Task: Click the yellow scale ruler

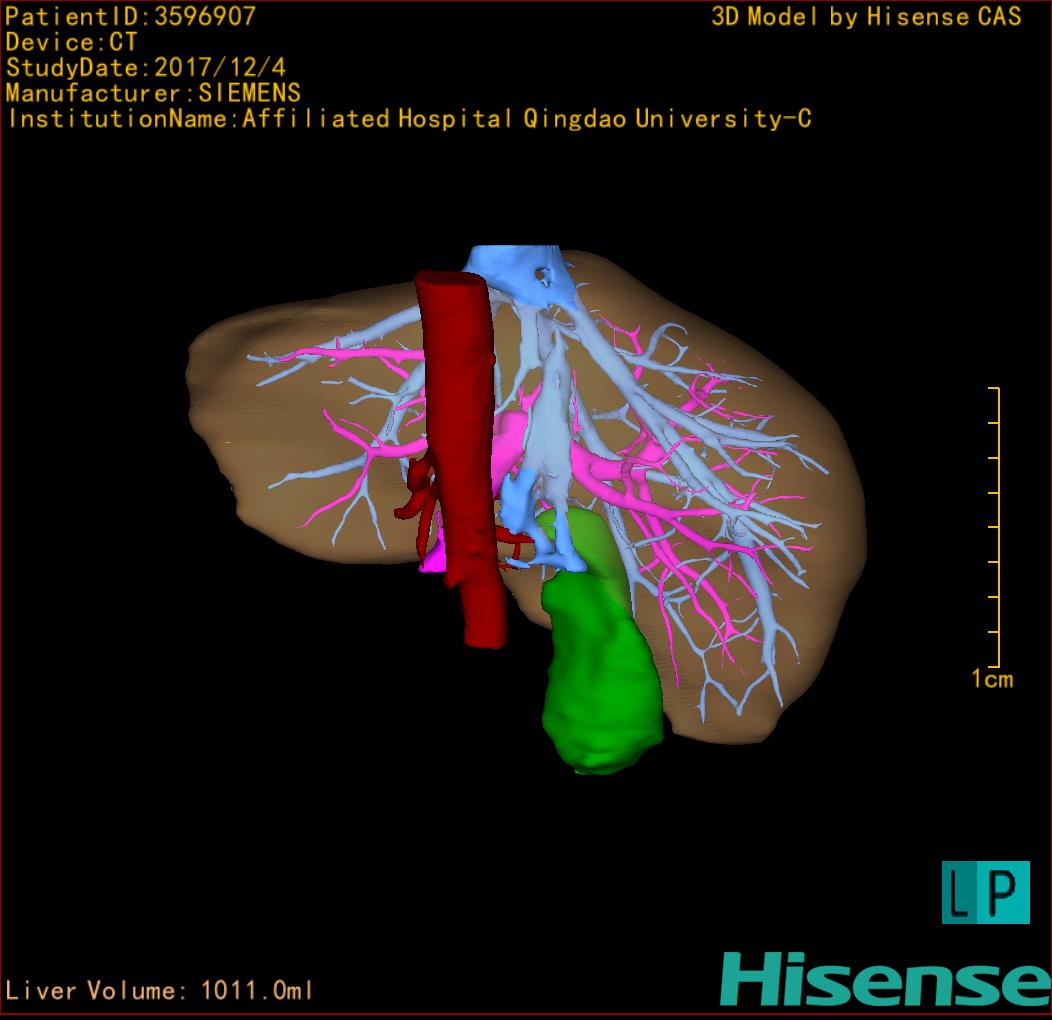Action: [994, 527]
